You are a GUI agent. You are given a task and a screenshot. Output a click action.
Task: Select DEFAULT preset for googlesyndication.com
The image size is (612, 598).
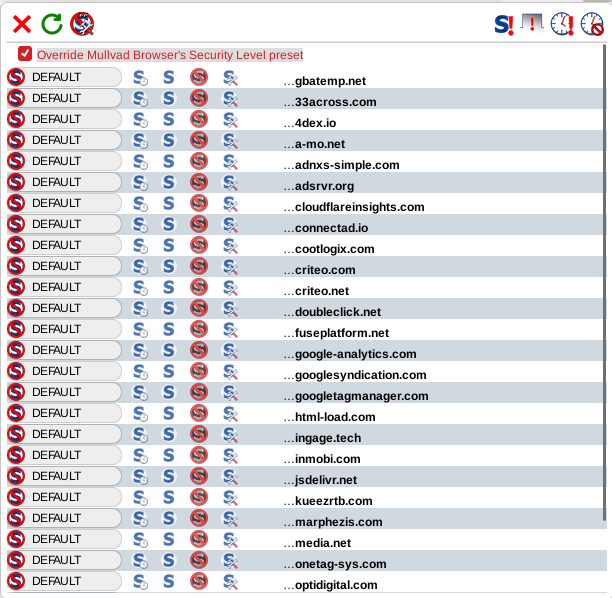pos(64,371)
